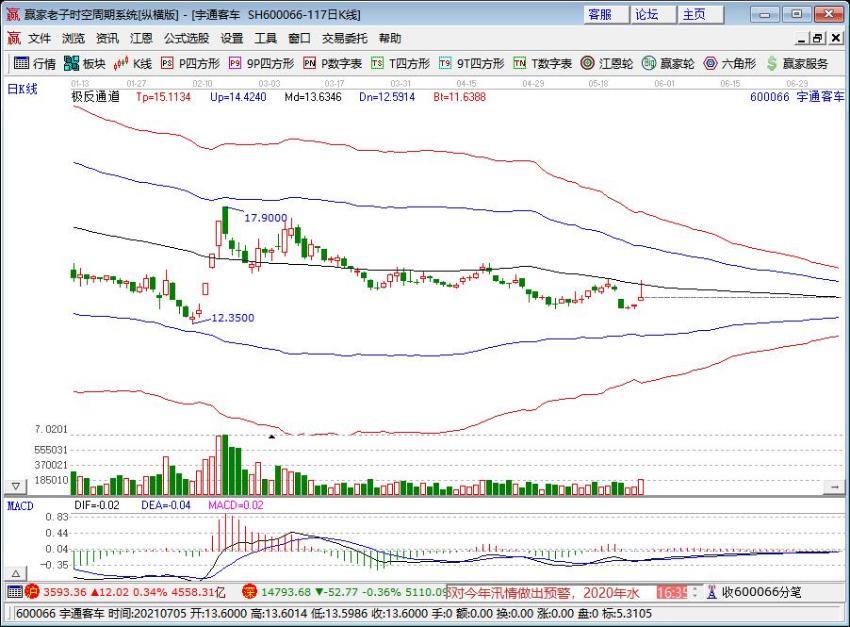The height and width of the screenshot is (627, 850).
Task: Click the 论坛 forum button
Action: point(653,15)
